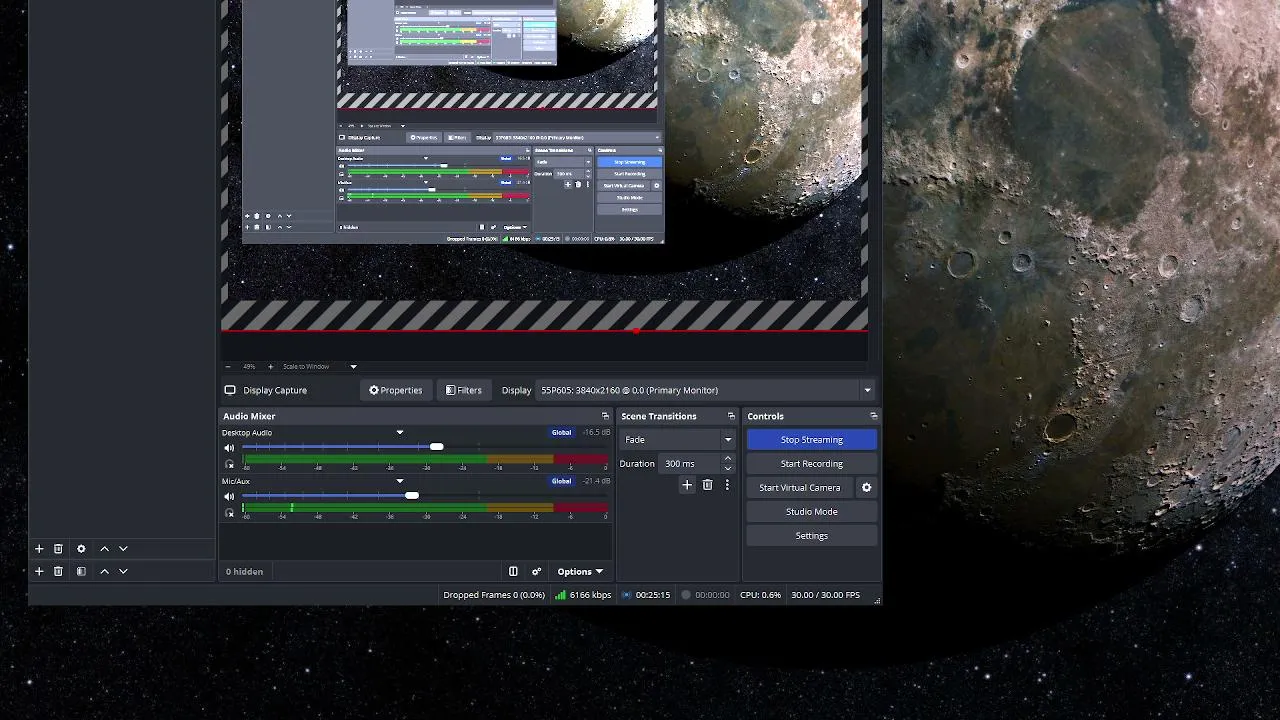The image size is (1280, 720).
Task: Add a new scene transition
Action: coord(687,485)
